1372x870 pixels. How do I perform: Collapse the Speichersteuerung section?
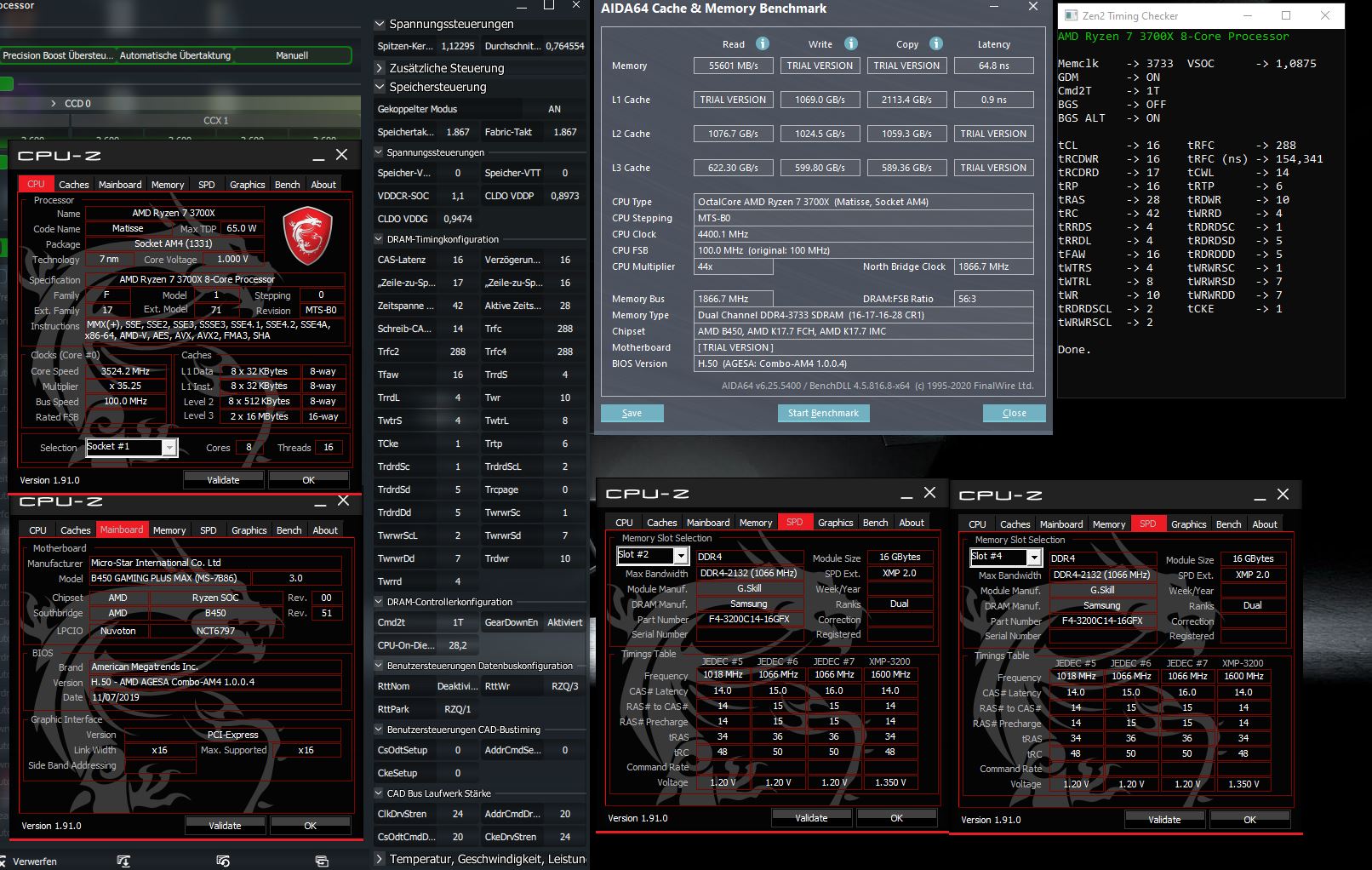click(x=380, y=87)
